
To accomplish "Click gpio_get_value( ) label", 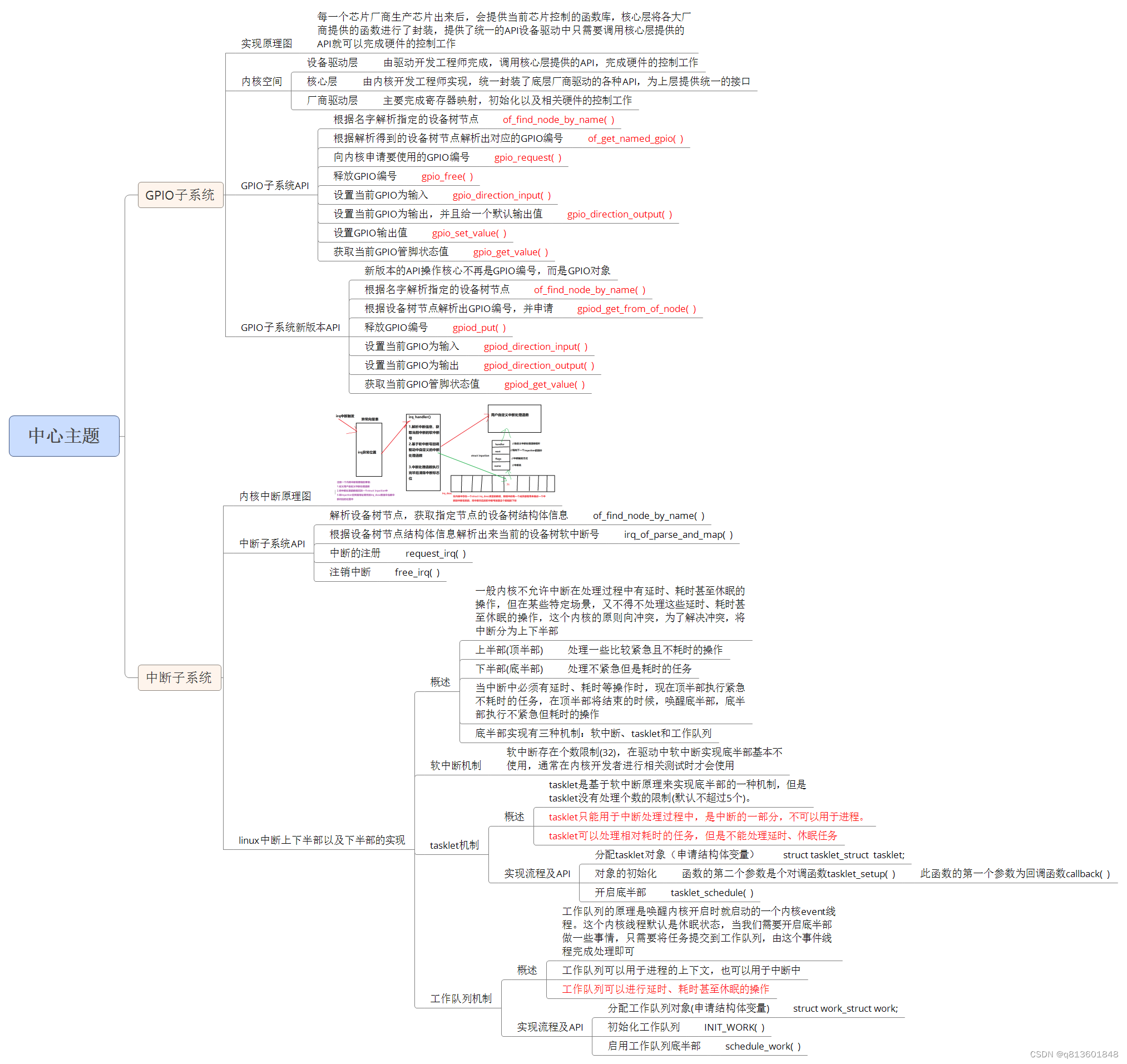I will (x=511, y=252).
